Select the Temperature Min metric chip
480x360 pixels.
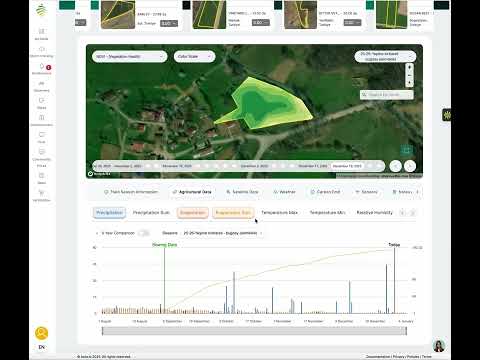327,213
